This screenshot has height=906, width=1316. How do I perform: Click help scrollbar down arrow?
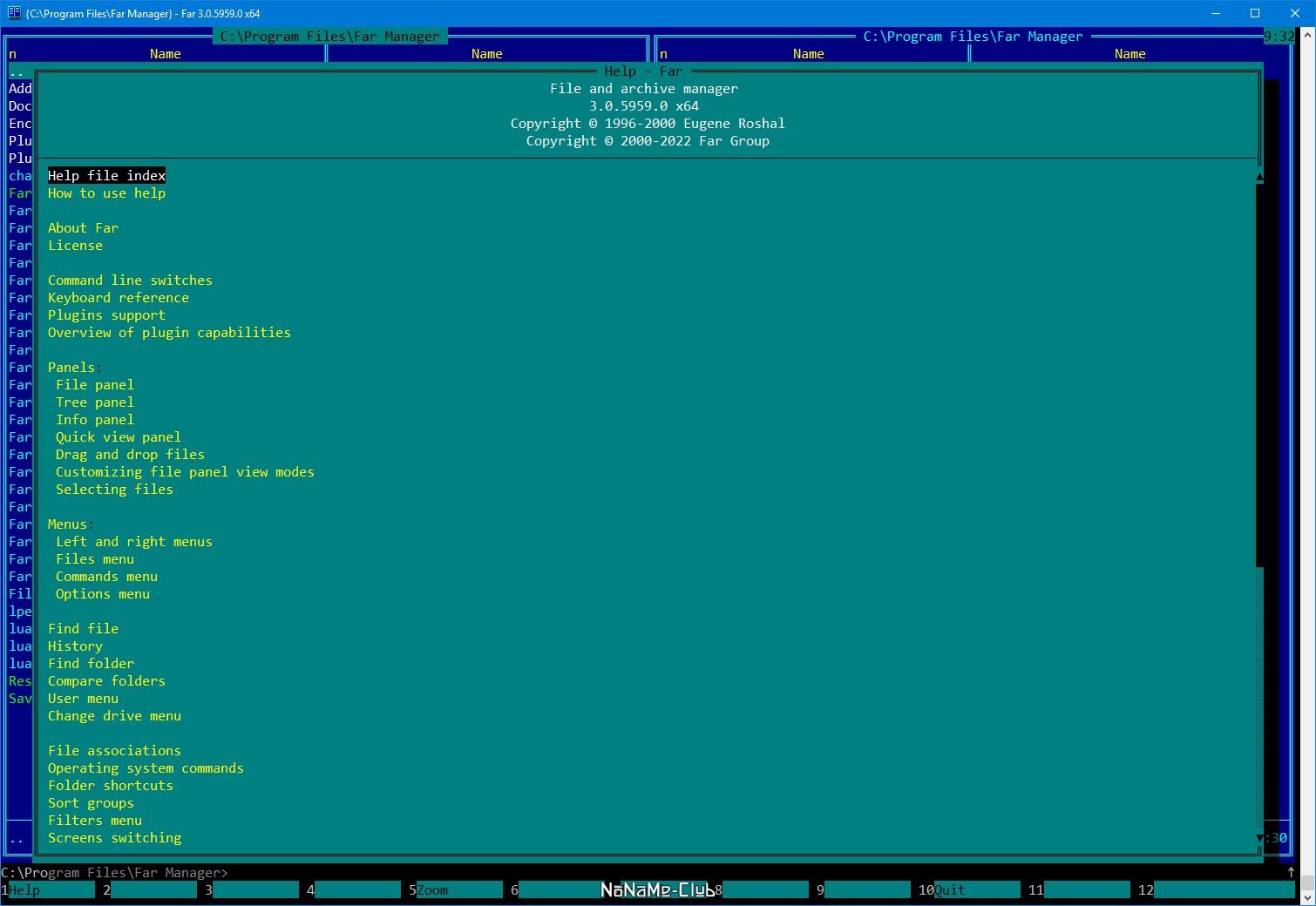click(x=1259, y=838)
